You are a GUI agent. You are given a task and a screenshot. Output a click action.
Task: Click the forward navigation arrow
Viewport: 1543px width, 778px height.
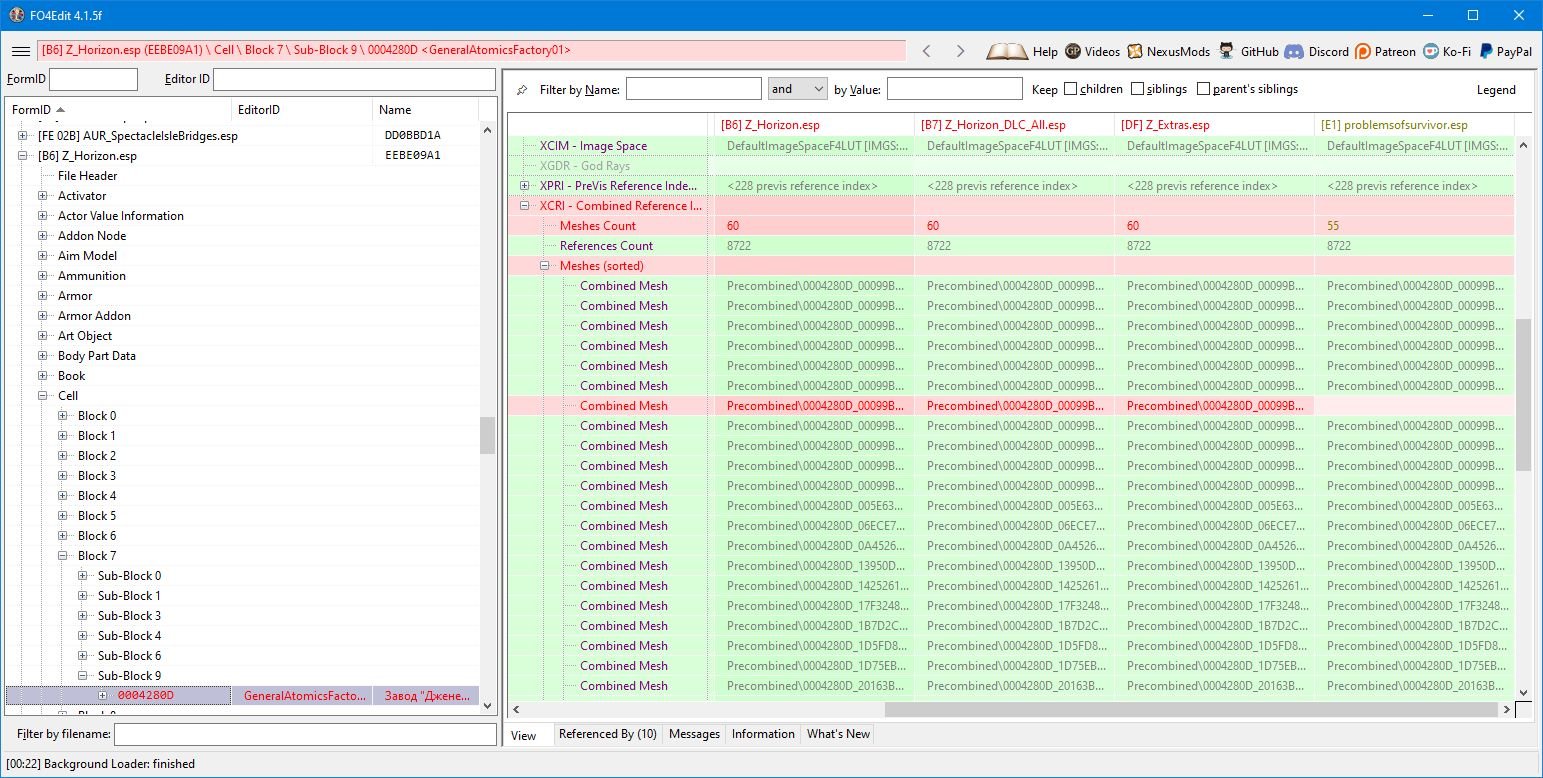[x=960, y=51]
